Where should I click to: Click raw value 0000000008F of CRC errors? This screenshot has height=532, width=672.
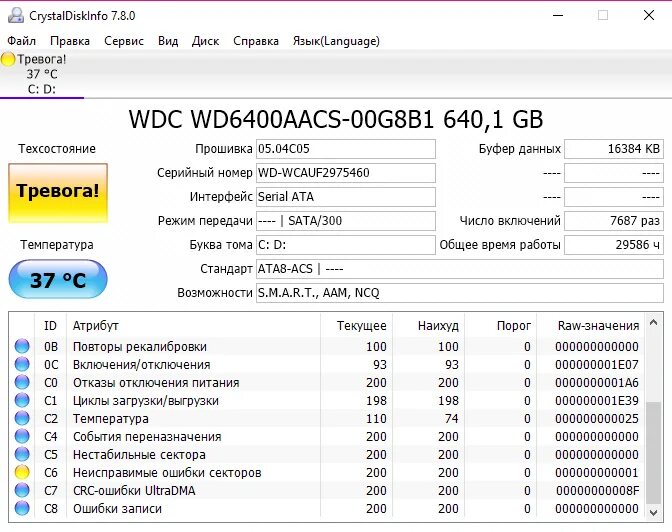tap(598, 491)
